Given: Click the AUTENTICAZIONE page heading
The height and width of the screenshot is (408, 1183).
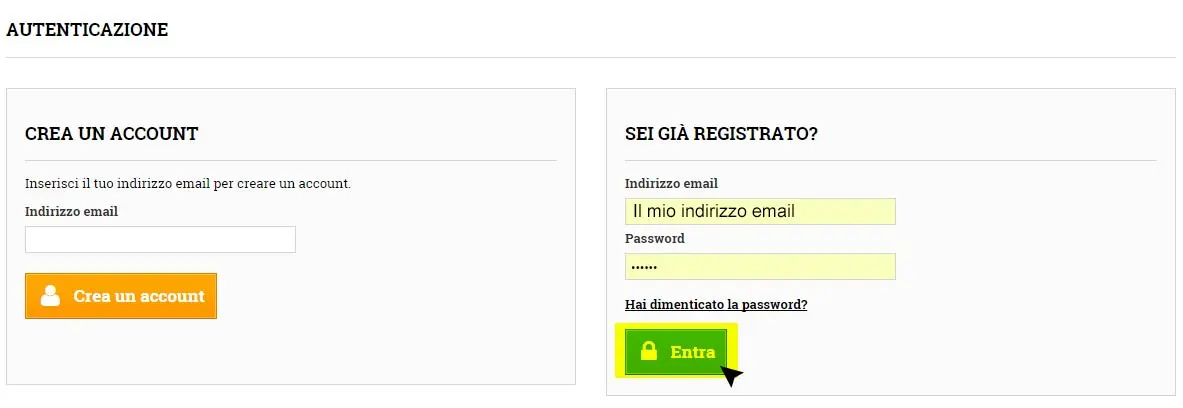Looking at the screenshot, I should point(87,30).
